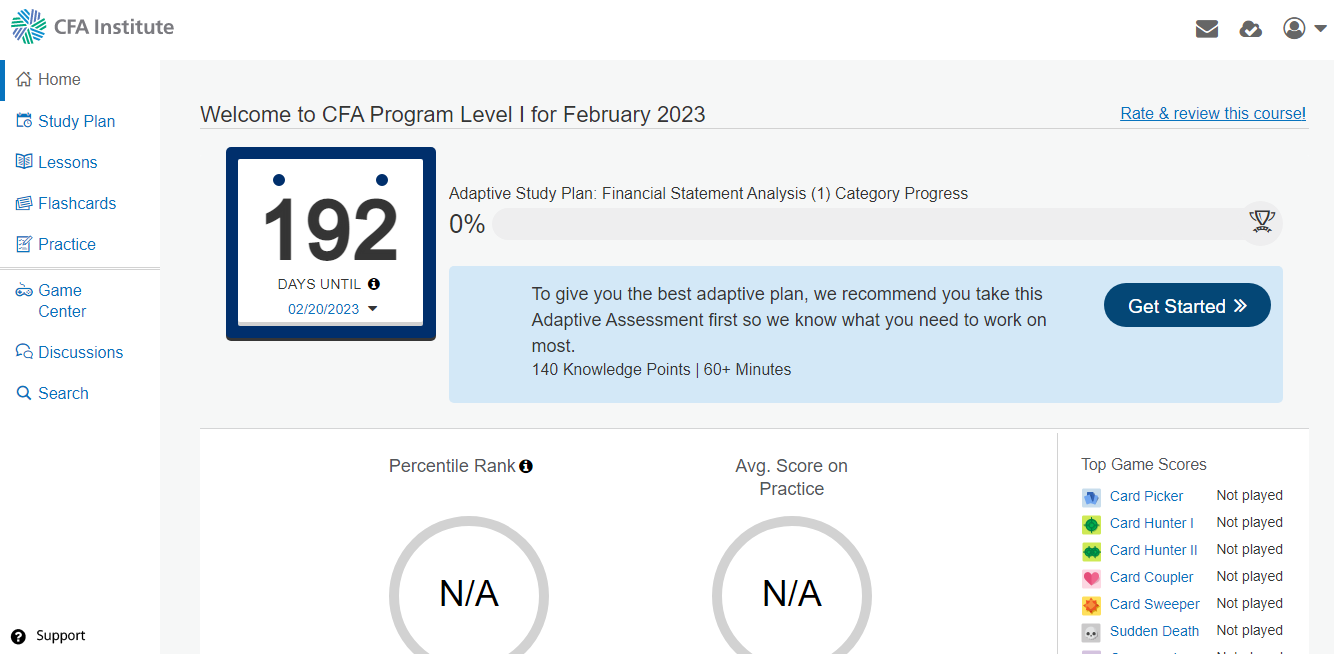Click the Get Started button

pos(1187,306)
